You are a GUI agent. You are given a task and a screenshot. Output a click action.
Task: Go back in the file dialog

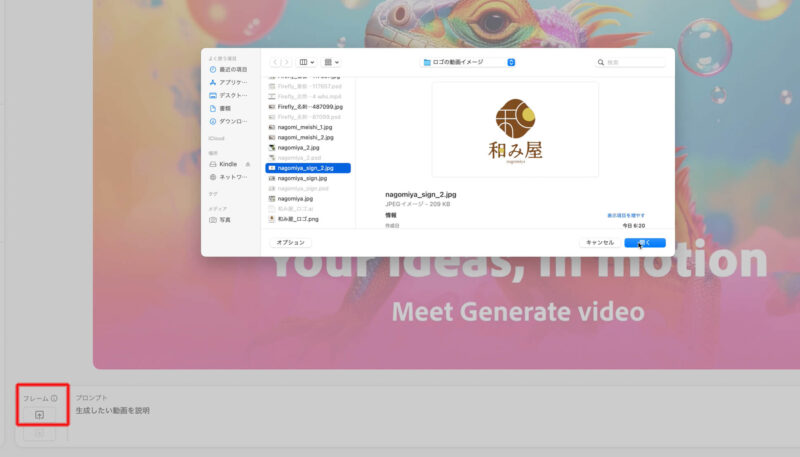tap(275, 62)
